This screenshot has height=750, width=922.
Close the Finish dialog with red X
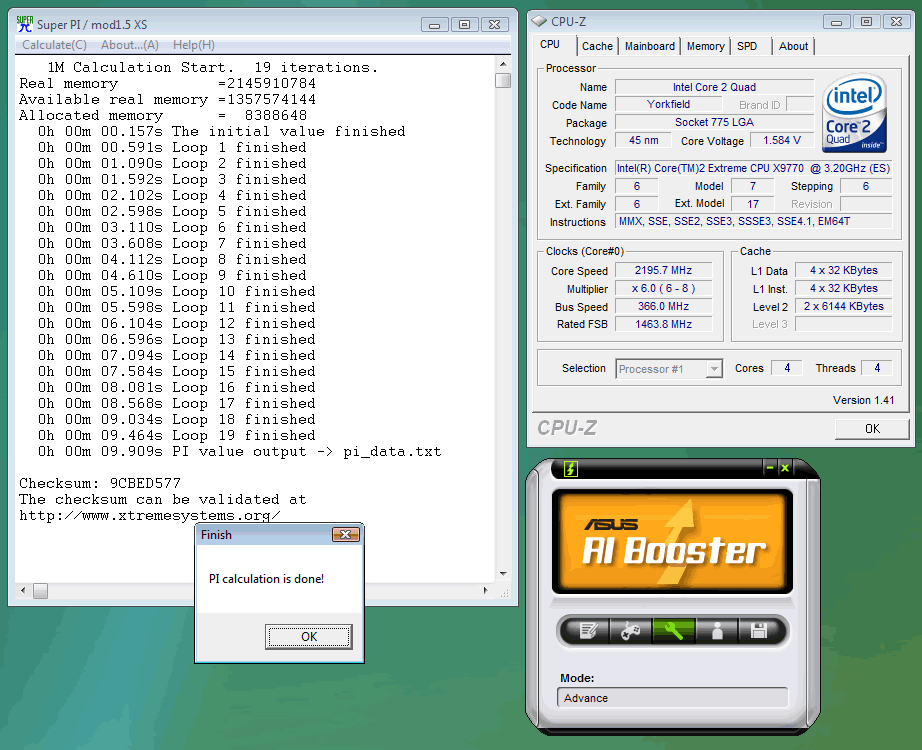click(346, 534)
